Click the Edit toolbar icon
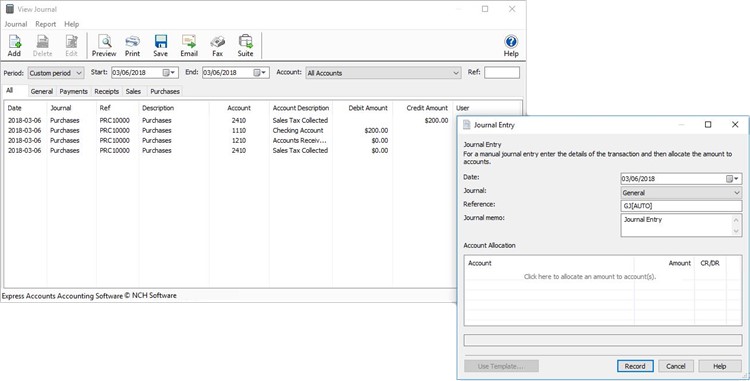750x381 pixels. (x=71, y=46)
